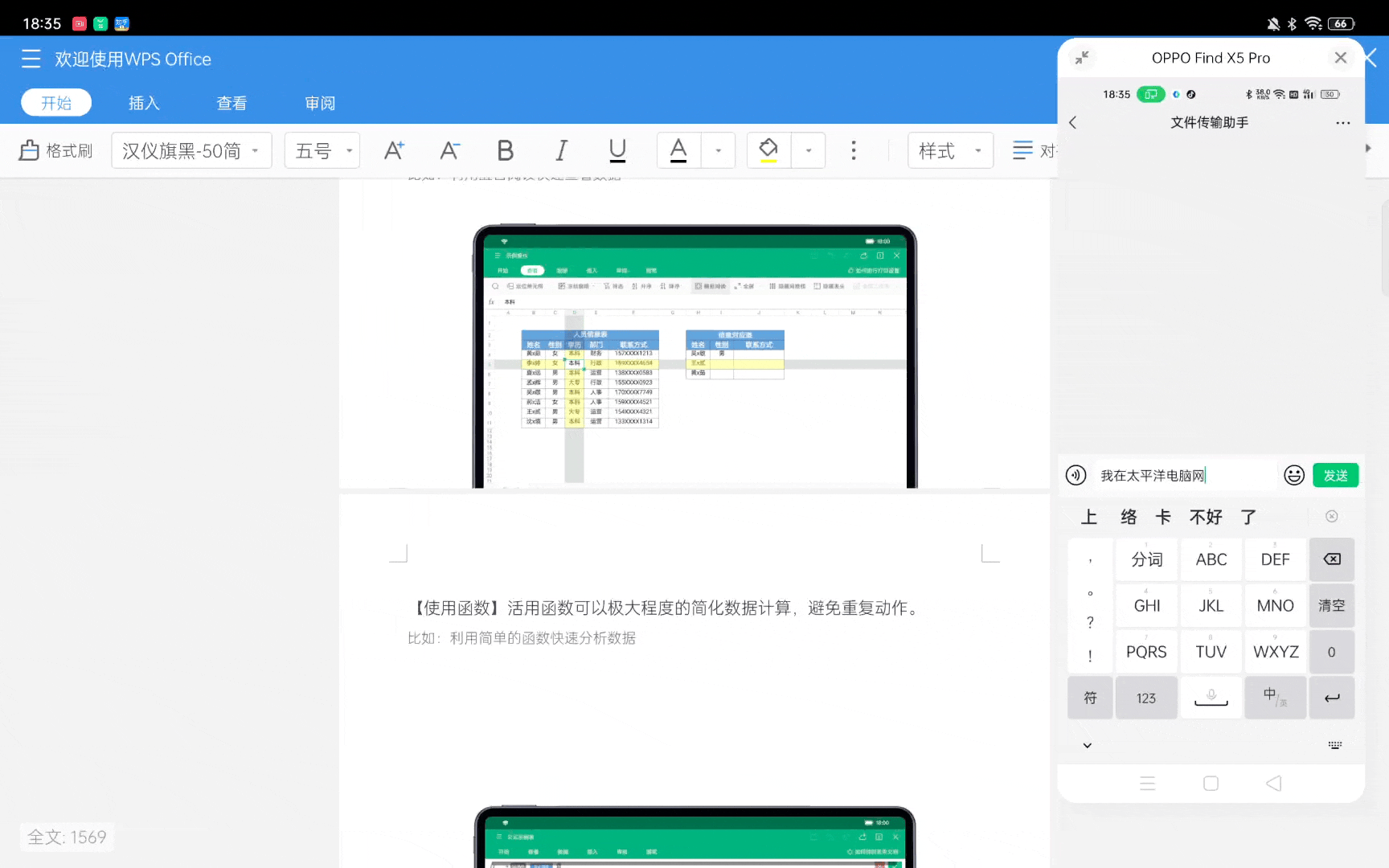Open the emoji picker in chat
Screen dimensions: 1389x868
1294,475
